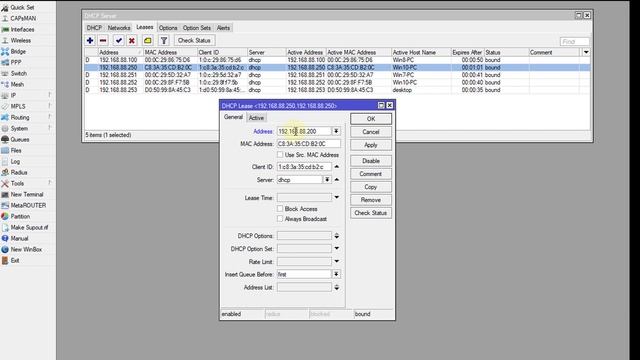This screenshot has height=360, width=640.
Task: Open column chooser dropdown in leases table
Action: (x=586, y=52)
